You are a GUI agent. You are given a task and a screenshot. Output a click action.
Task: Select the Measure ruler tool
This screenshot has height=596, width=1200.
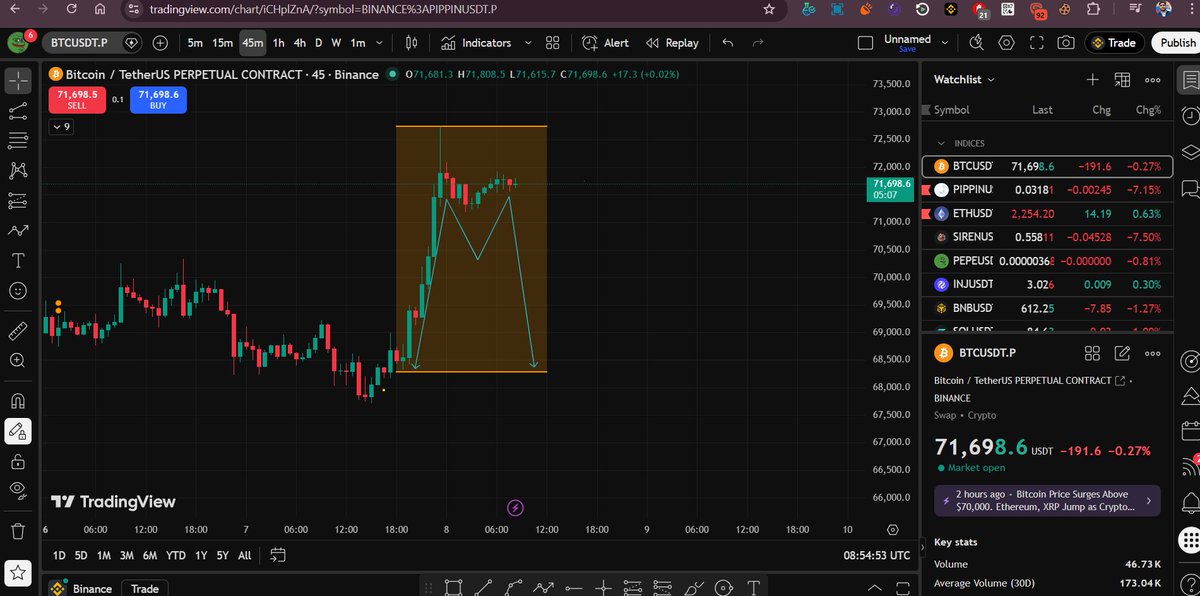click(x=18, y=330)
